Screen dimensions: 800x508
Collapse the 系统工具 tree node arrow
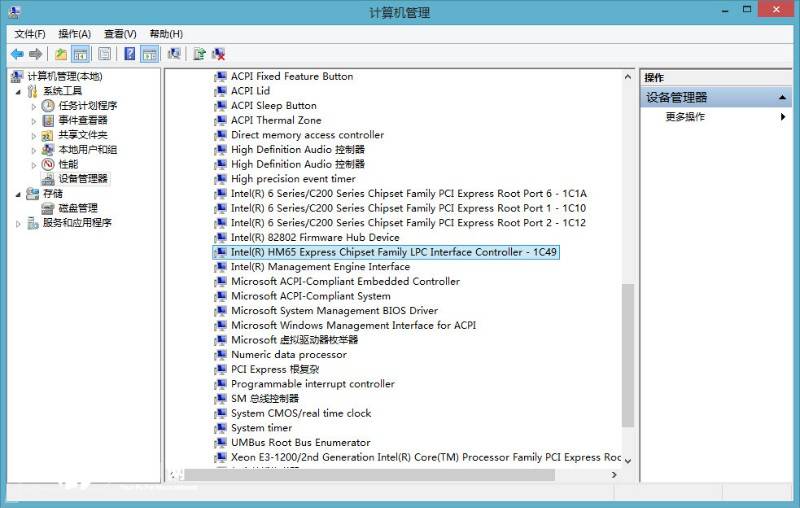pyautogui.click(x=18, y=91)
